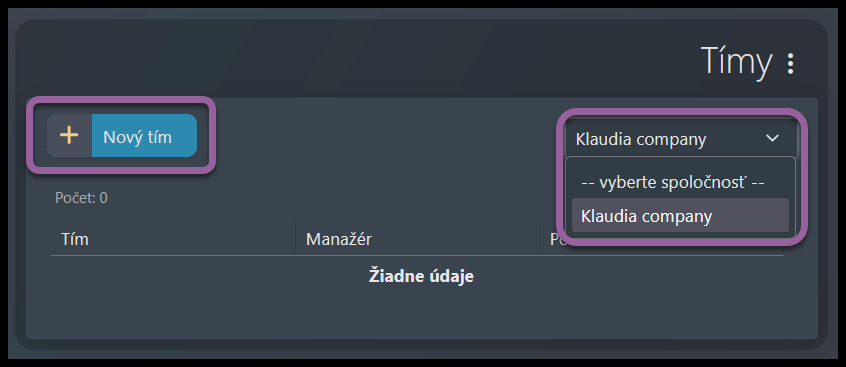Click the Počet: 0 counter label

(x=81, y=198)
